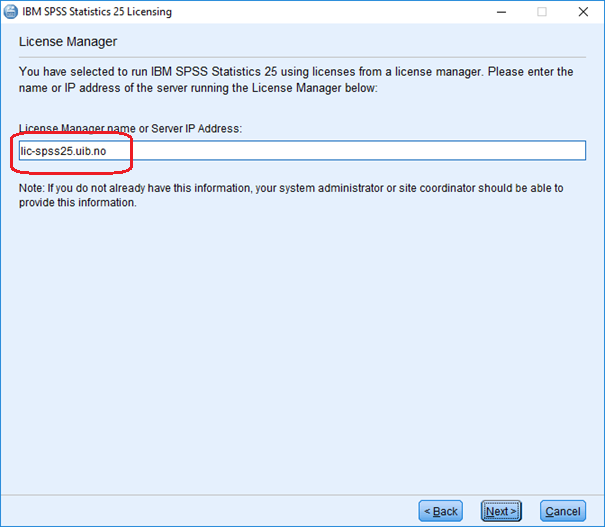Click the Note about system administrator text
605x527 pixels.
[291, 195]
